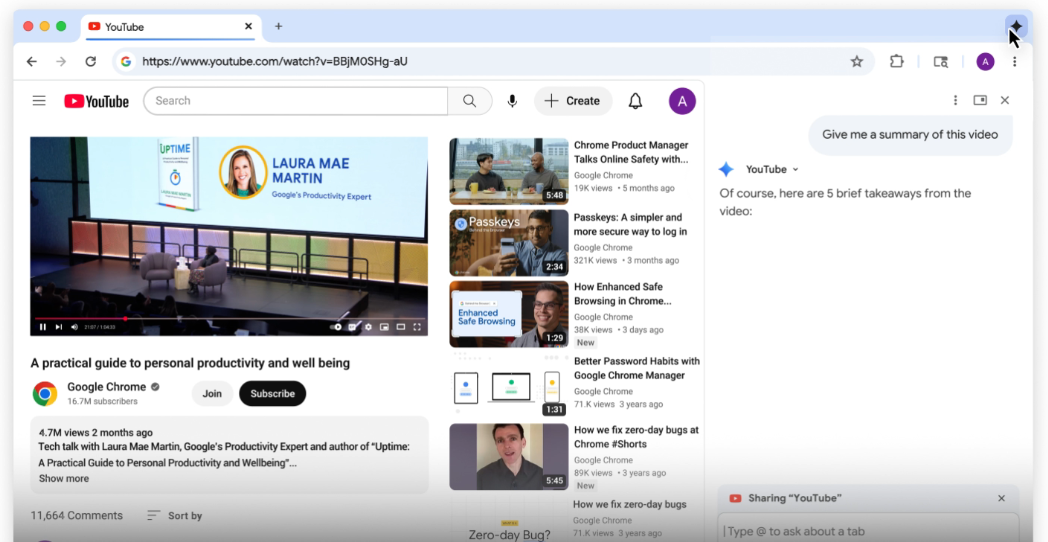Open a new tab with plus button
The height and width of the screenshot is (542, 1048).
click(278, 26)
